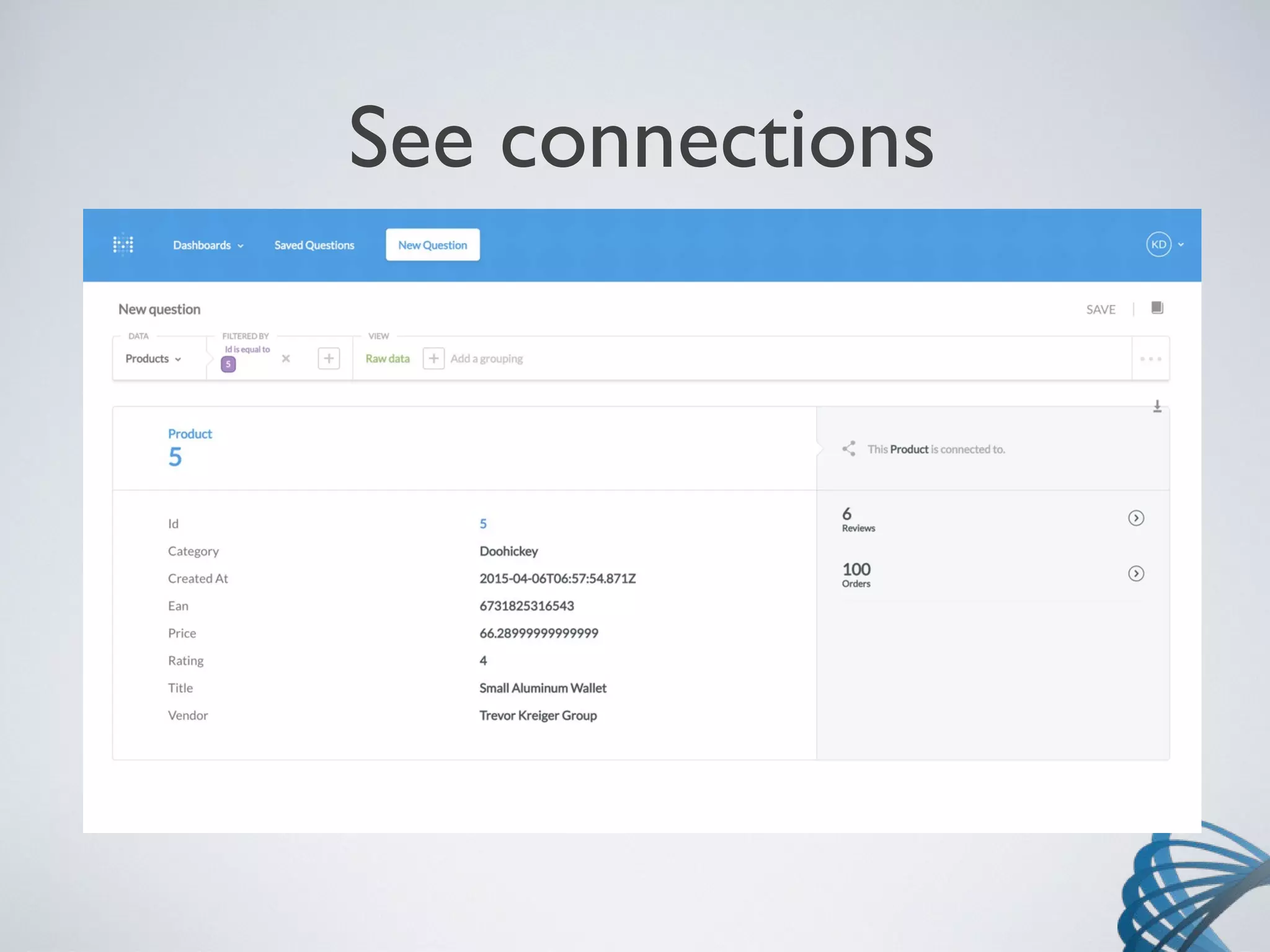Viewport: 1270px width, 952px height.
Task: Open the three-dots more options menu
Action: [1150, 359]
